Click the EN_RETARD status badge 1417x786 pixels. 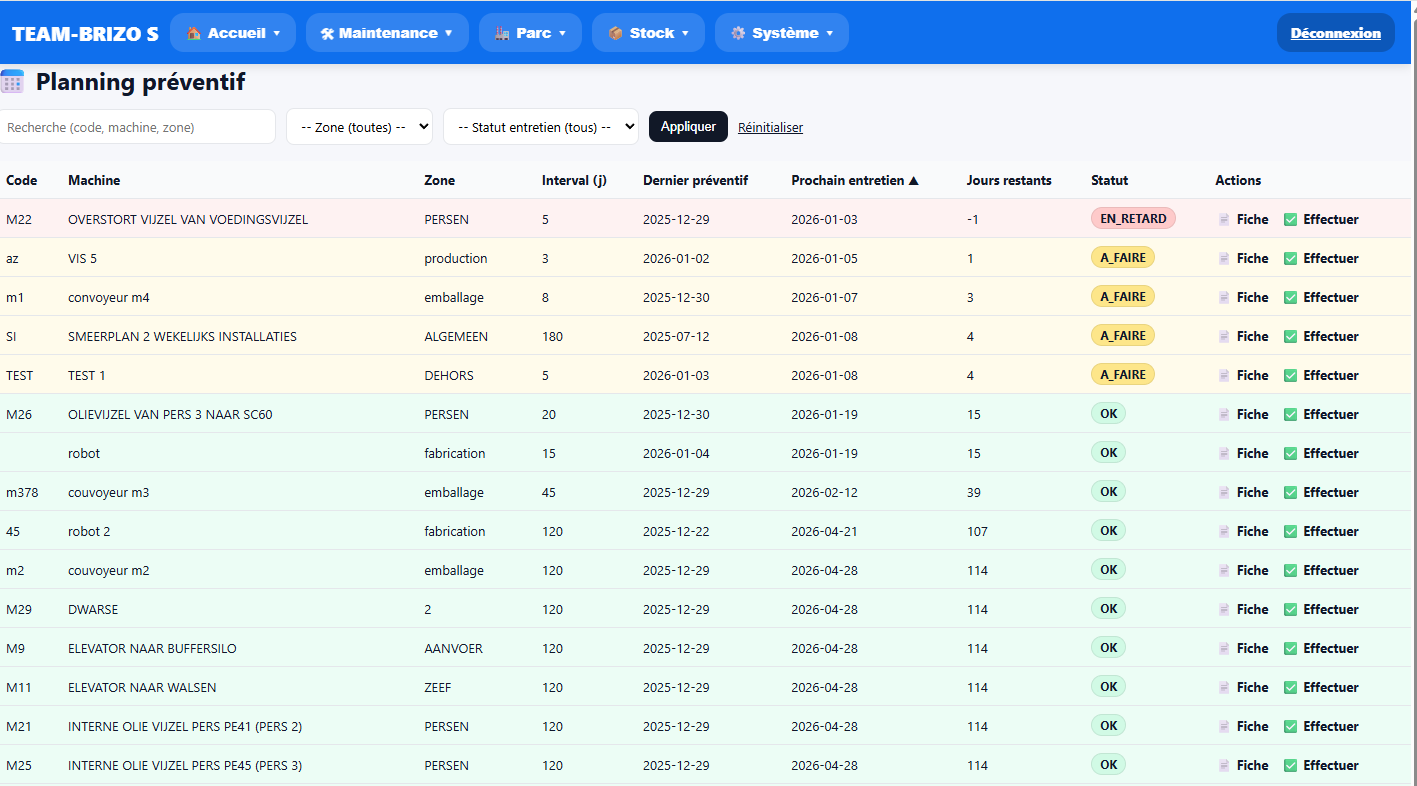tap(1132, 219)
